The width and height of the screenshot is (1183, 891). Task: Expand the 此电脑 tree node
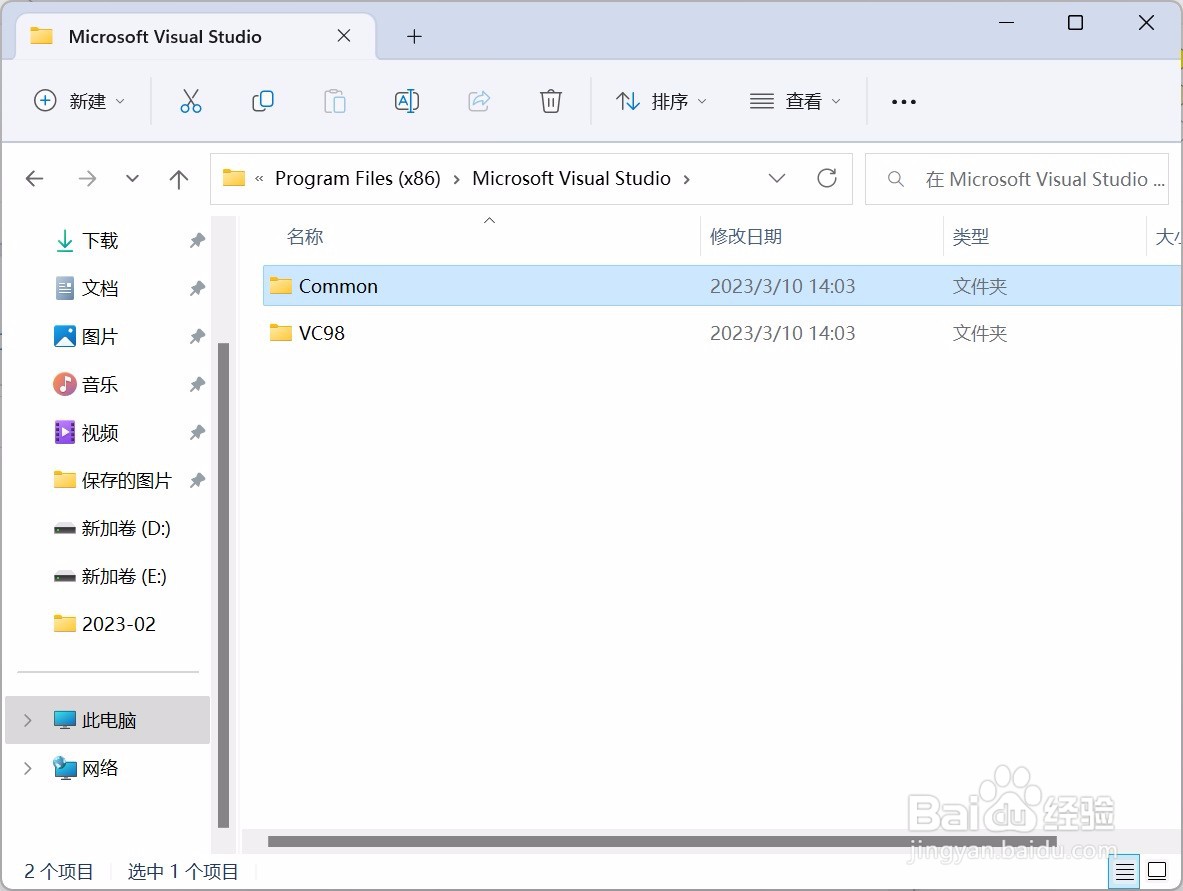point(28,720)
